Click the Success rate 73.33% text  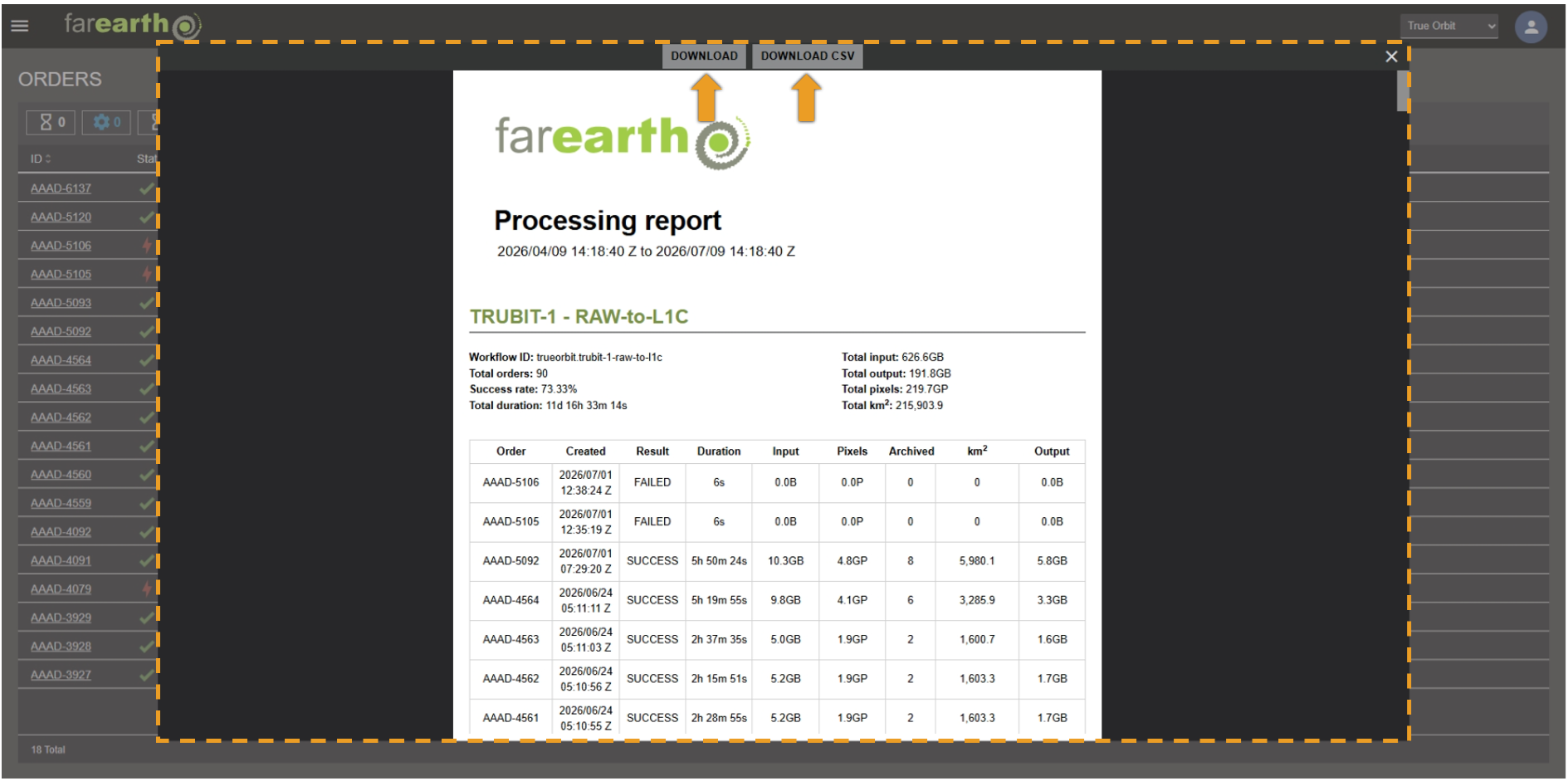523,389
